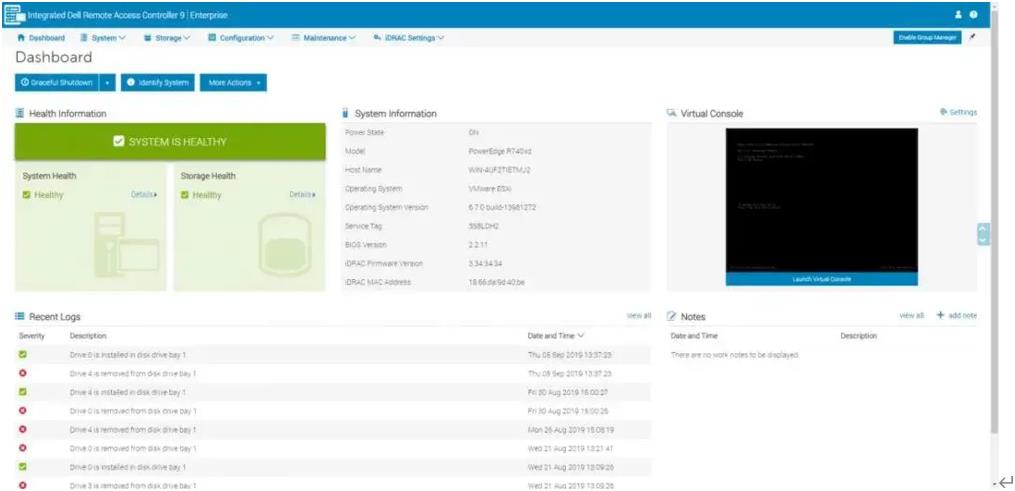Click the Severity column header
The width and height of the screenshot is (1015, 491).
point(32,336)
